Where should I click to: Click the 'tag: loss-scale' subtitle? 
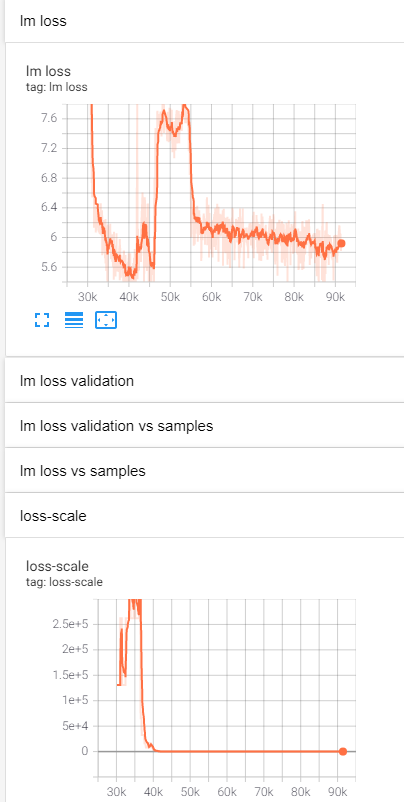point(64,582)
